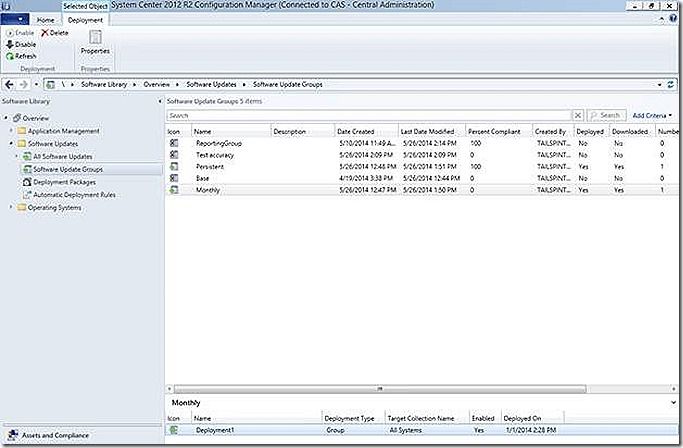Sort details by Deployment Type header

[353, 418]
